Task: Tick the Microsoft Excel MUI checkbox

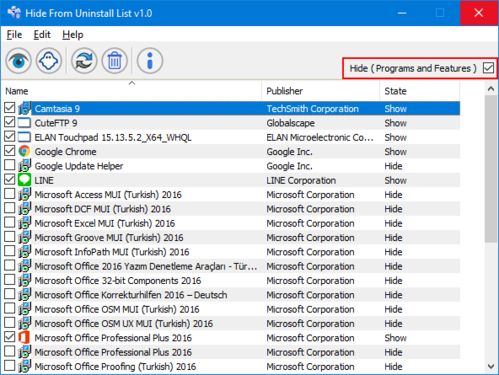Action: pyautogui.click(x=10, y=222)
